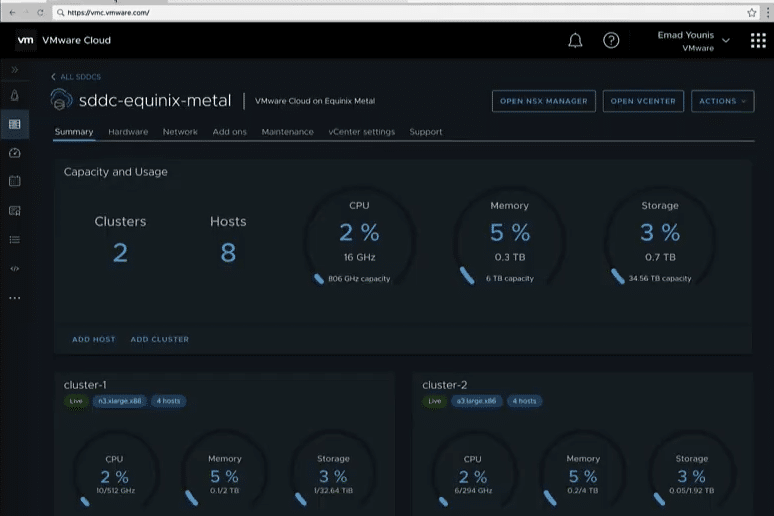Switch to the Maintenance tab
Screen dimensions: 774x516
(x=287, y=132)
